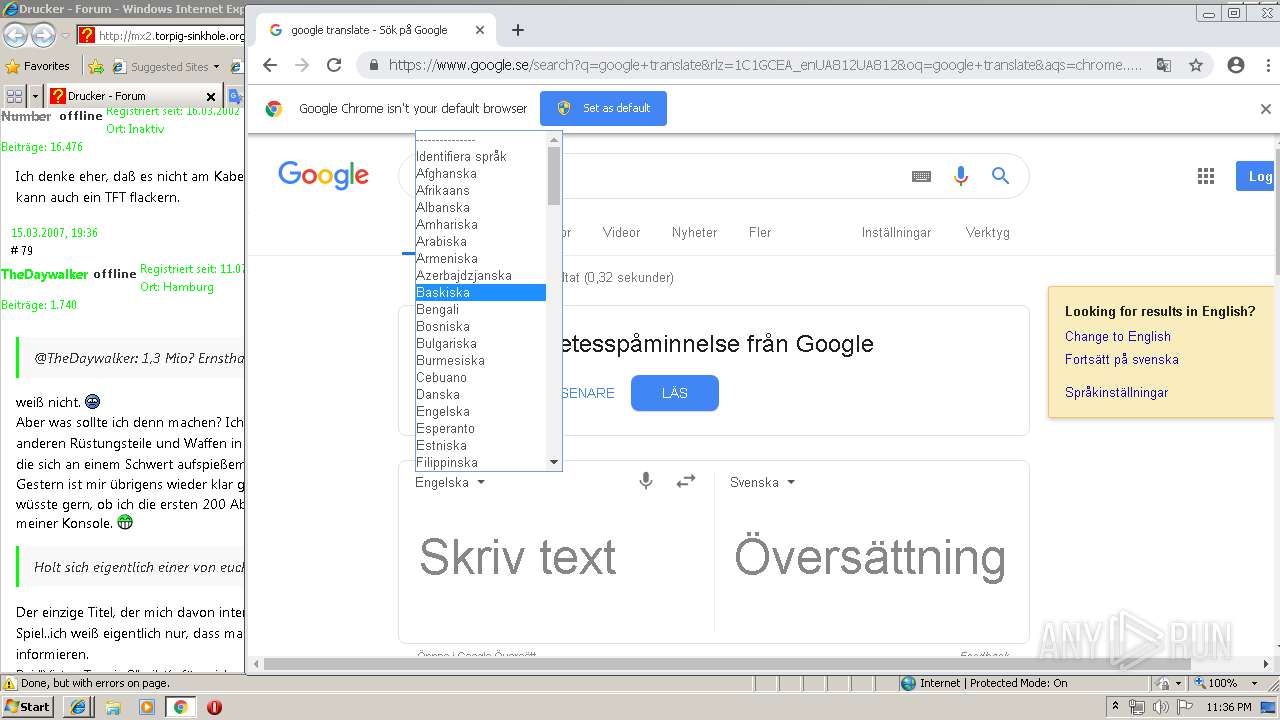Image resolution: width=1280 pixels, height=720 pixels.
Task: Click the Internet Explorer back button
Action: [15, 35]
